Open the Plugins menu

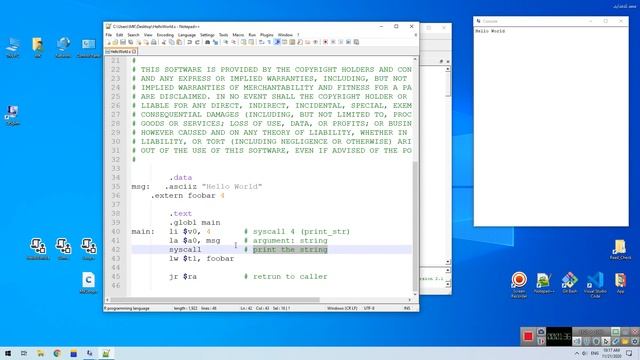(x=267, y=35)
